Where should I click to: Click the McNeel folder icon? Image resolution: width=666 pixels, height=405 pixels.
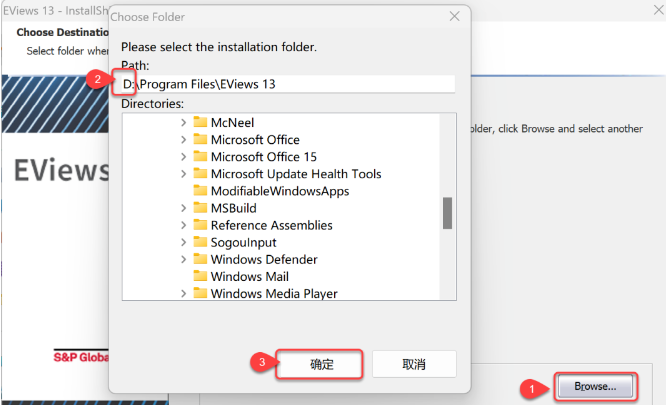(x=200, y=122)
